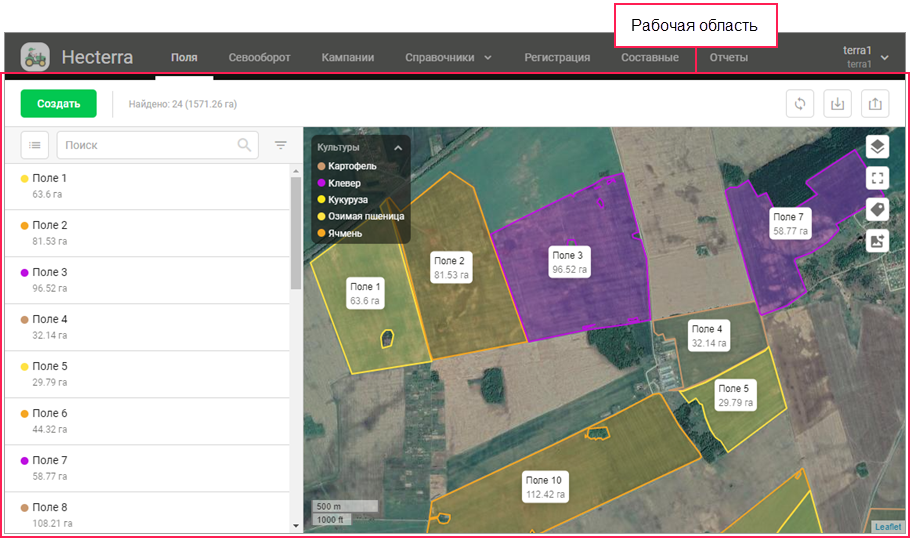Click the image overlay icon on map
This screenshot has height=538, width=910.
(877, 240)
